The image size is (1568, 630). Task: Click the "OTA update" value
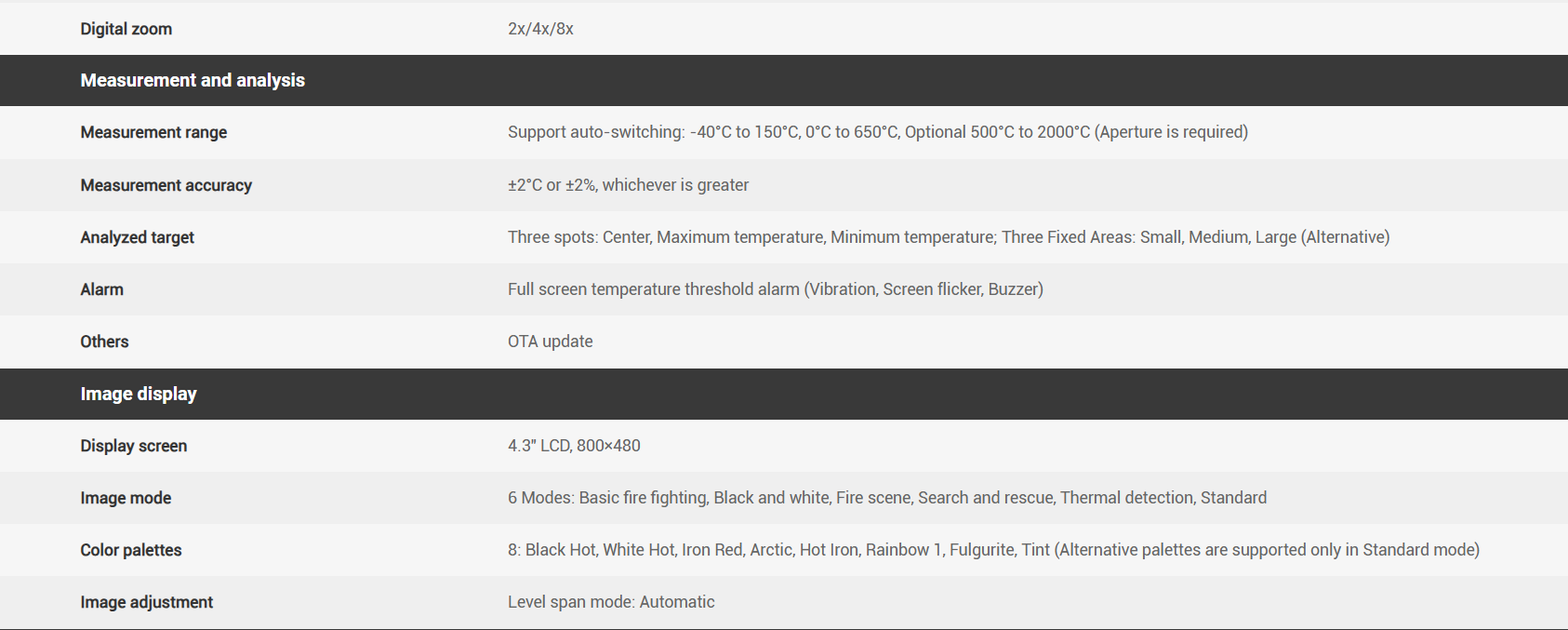(x=550, y=342)
